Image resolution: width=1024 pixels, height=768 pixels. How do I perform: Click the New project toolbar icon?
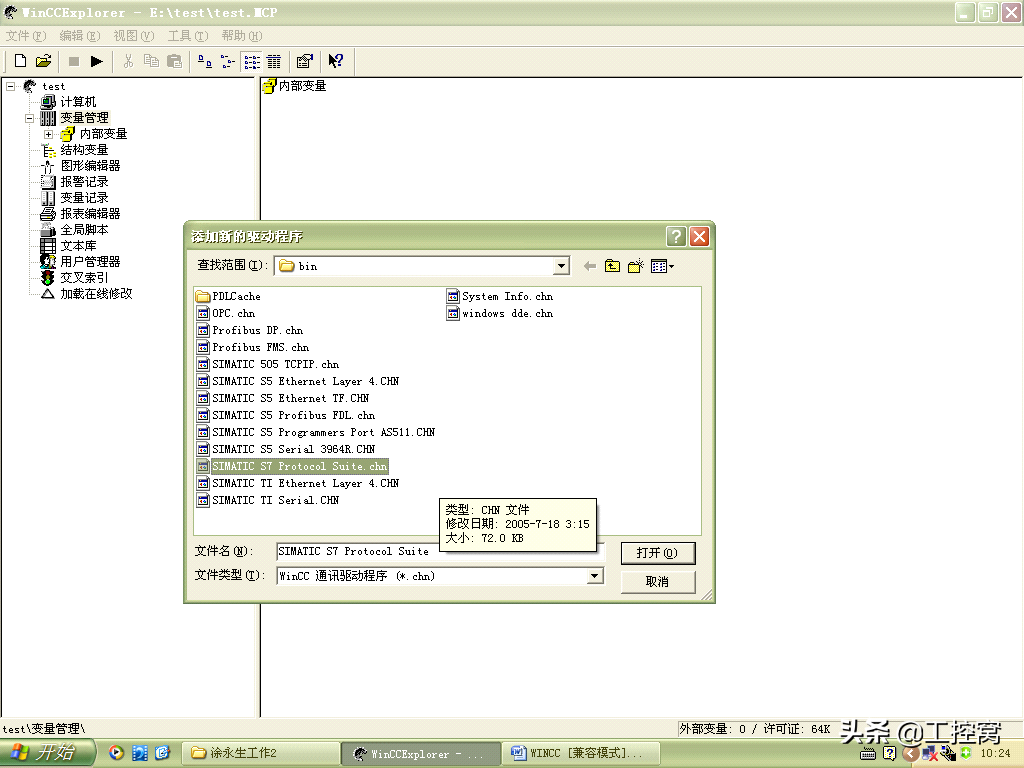coord(20,61)
